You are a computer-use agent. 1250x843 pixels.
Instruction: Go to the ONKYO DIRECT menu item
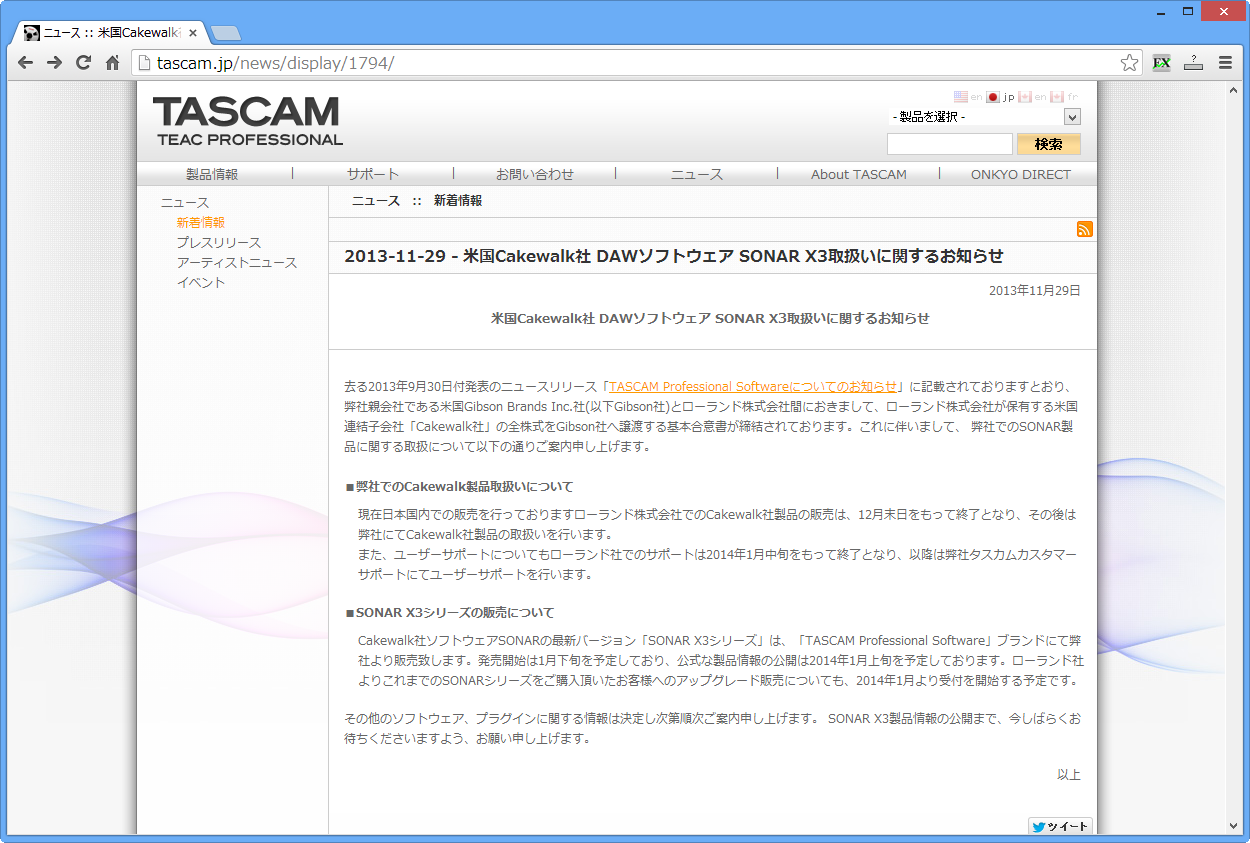point(1020,174)
